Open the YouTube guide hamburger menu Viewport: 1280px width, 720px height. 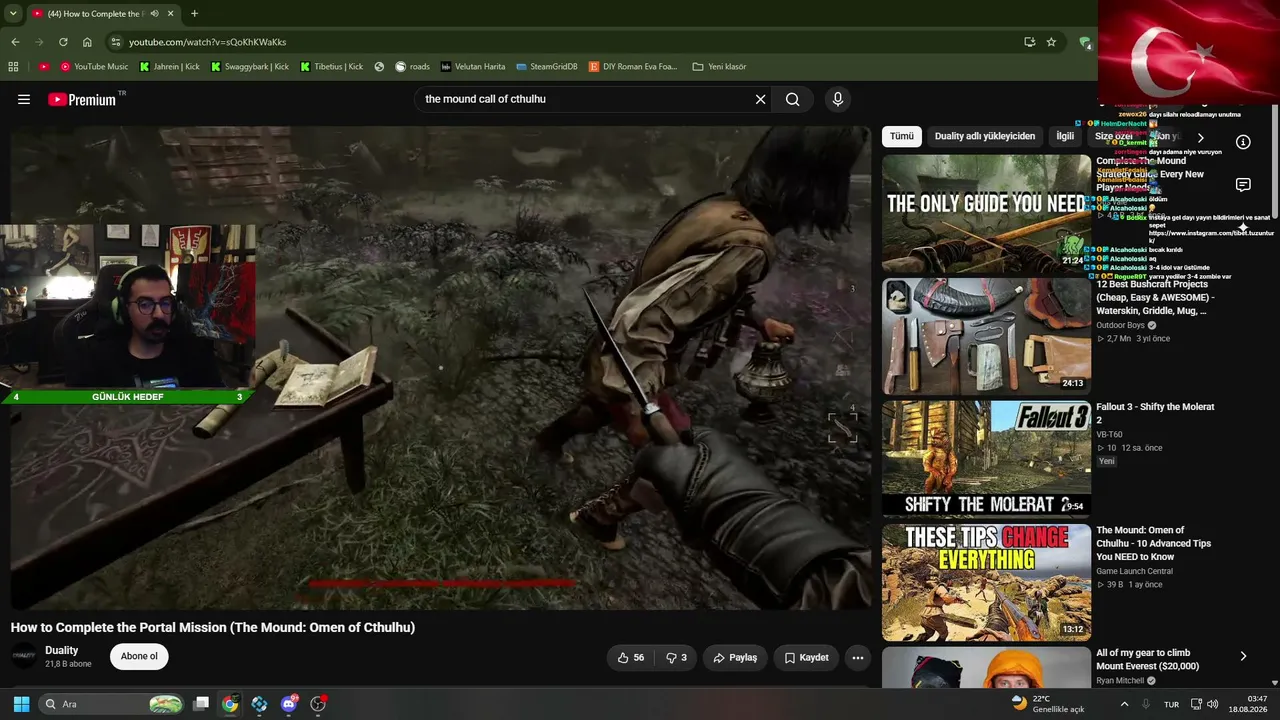24,99
